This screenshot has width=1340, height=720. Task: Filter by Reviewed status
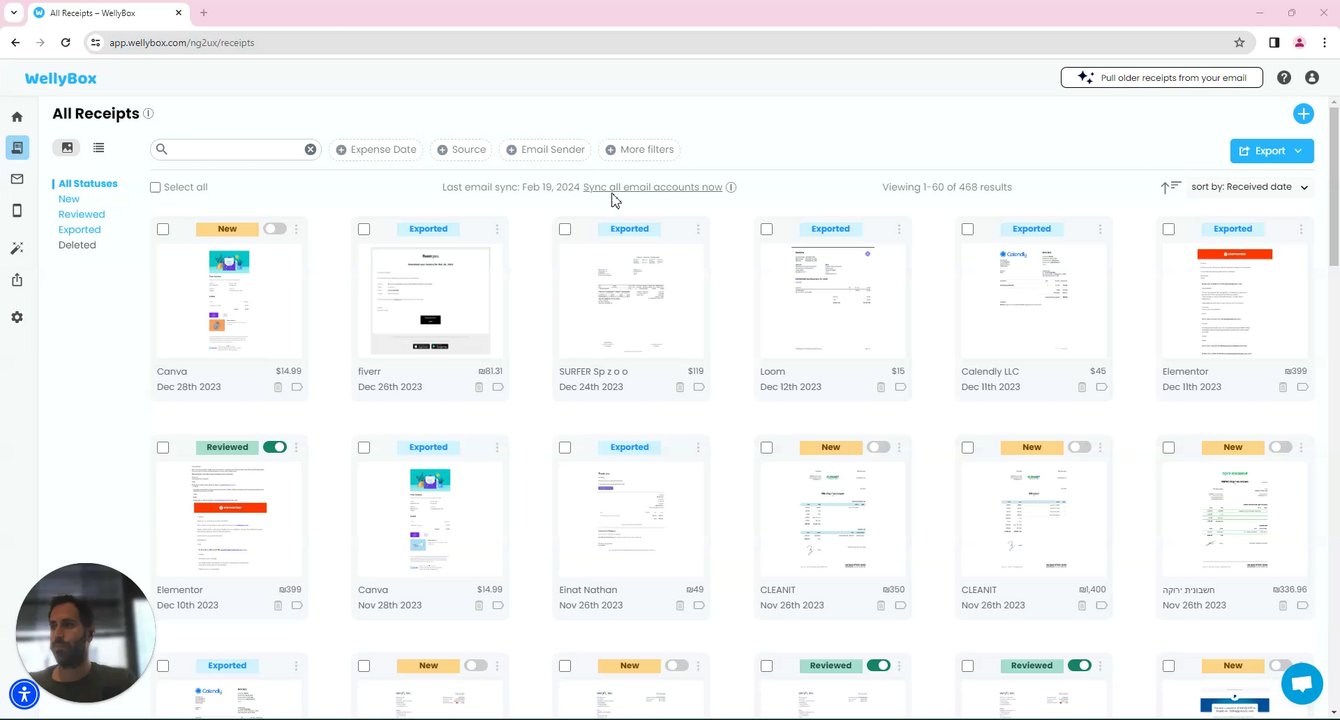pos(81,214)
